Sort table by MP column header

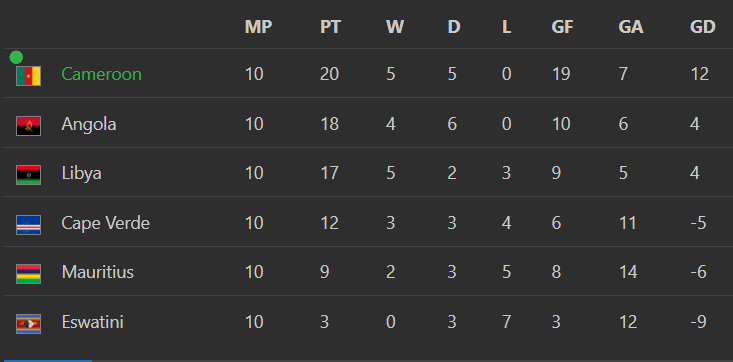click(x=258, y=27)
